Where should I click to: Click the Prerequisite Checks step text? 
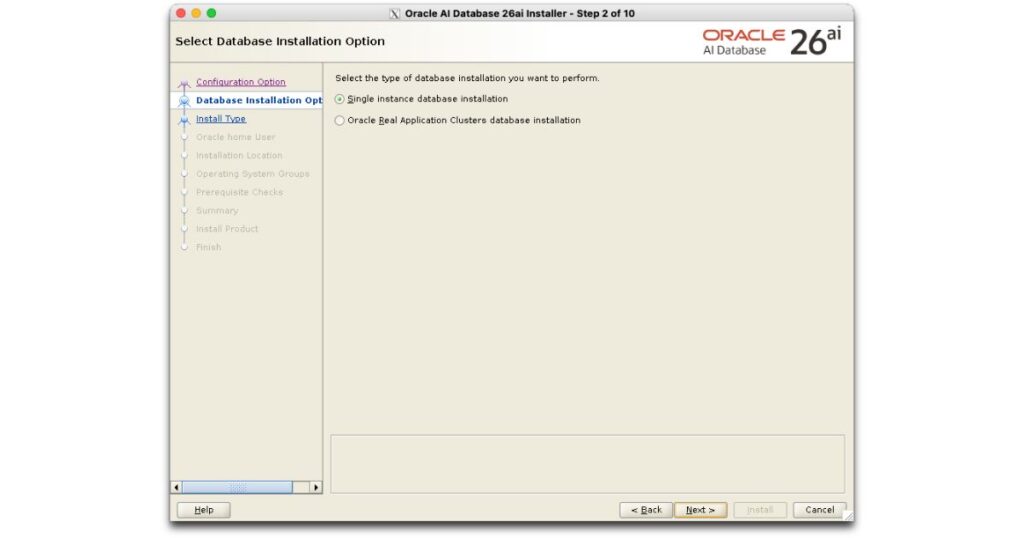(239, 192)
